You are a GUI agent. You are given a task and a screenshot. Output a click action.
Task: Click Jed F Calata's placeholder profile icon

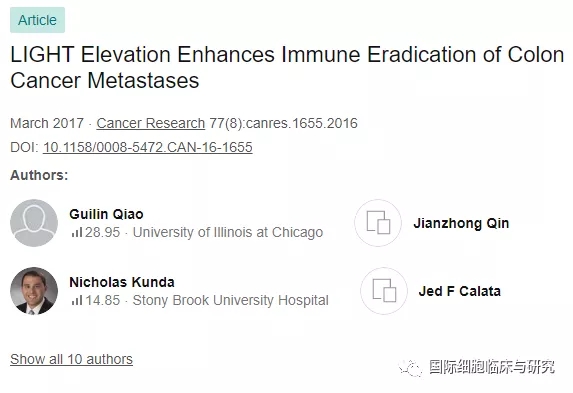click(x=384, y=291)
